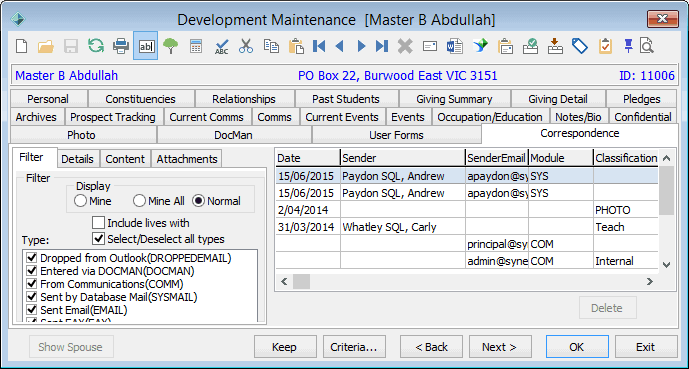The height and width of the screenshot is (369, 689).
Task: Click the tray with green checkmark icon
Action: [x=530, y=46]
